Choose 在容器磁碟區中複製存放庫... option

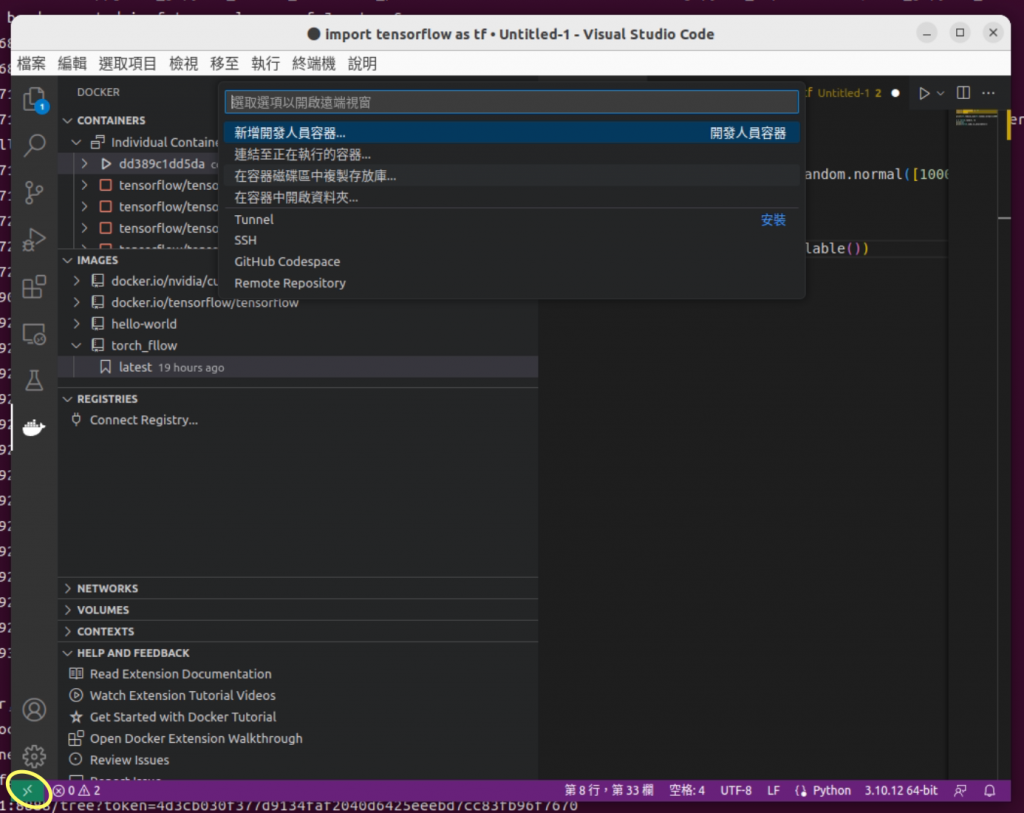[511, 176]
